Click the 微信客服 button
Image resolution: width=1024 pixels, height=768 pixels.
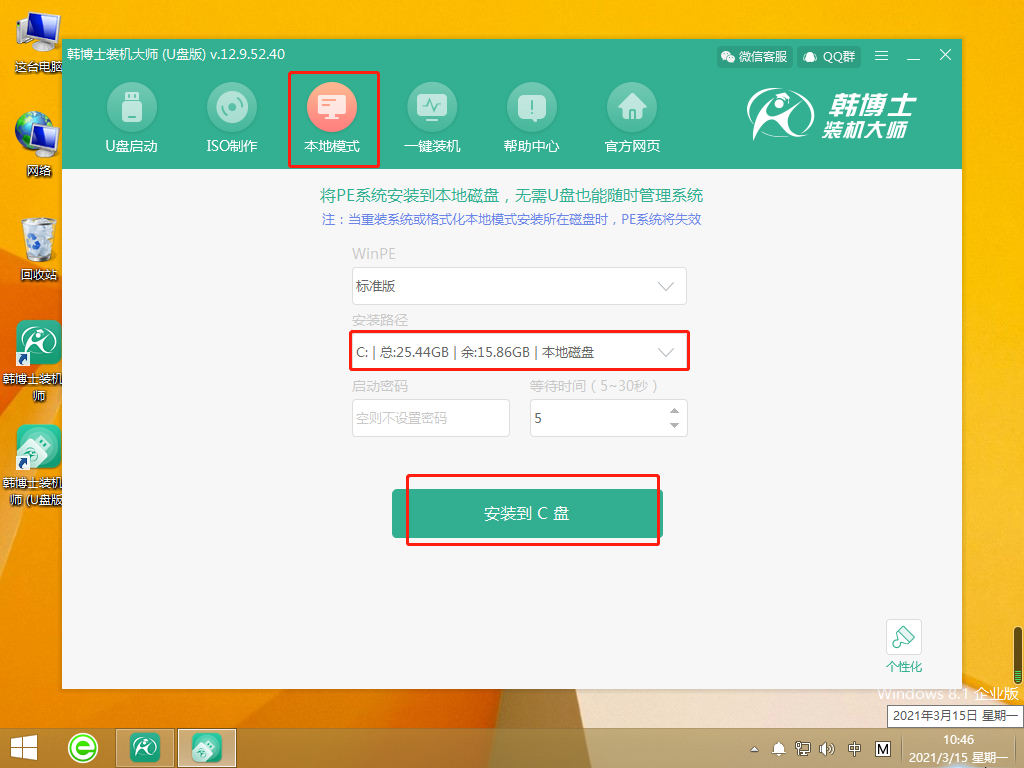tap(754, 57)
